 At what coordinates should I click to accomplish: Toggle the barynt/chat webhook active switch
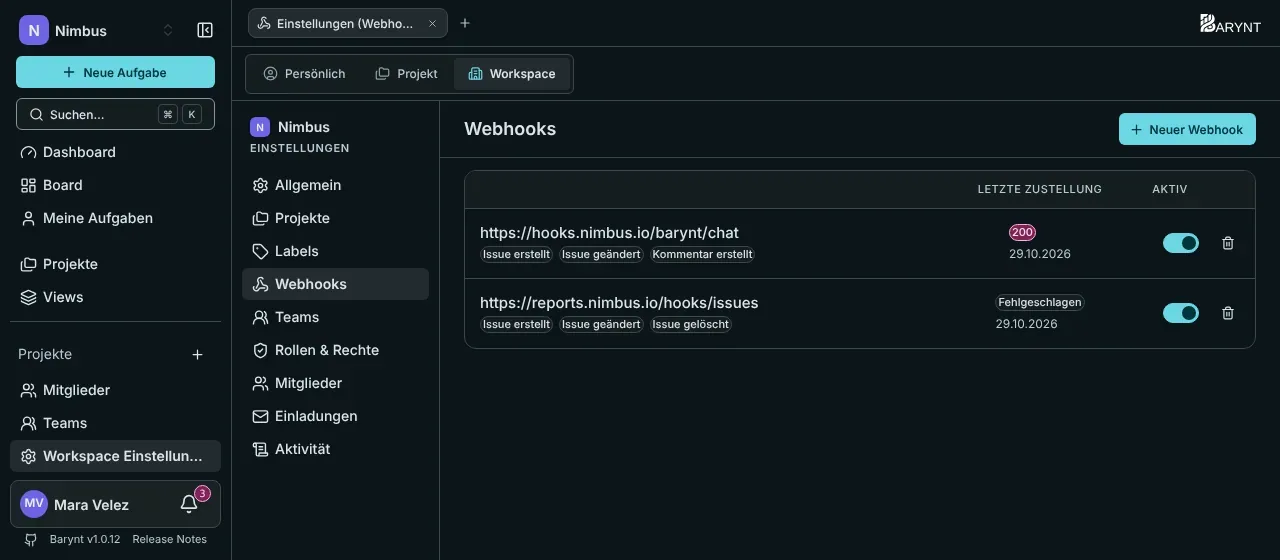tap(1181, 243)
